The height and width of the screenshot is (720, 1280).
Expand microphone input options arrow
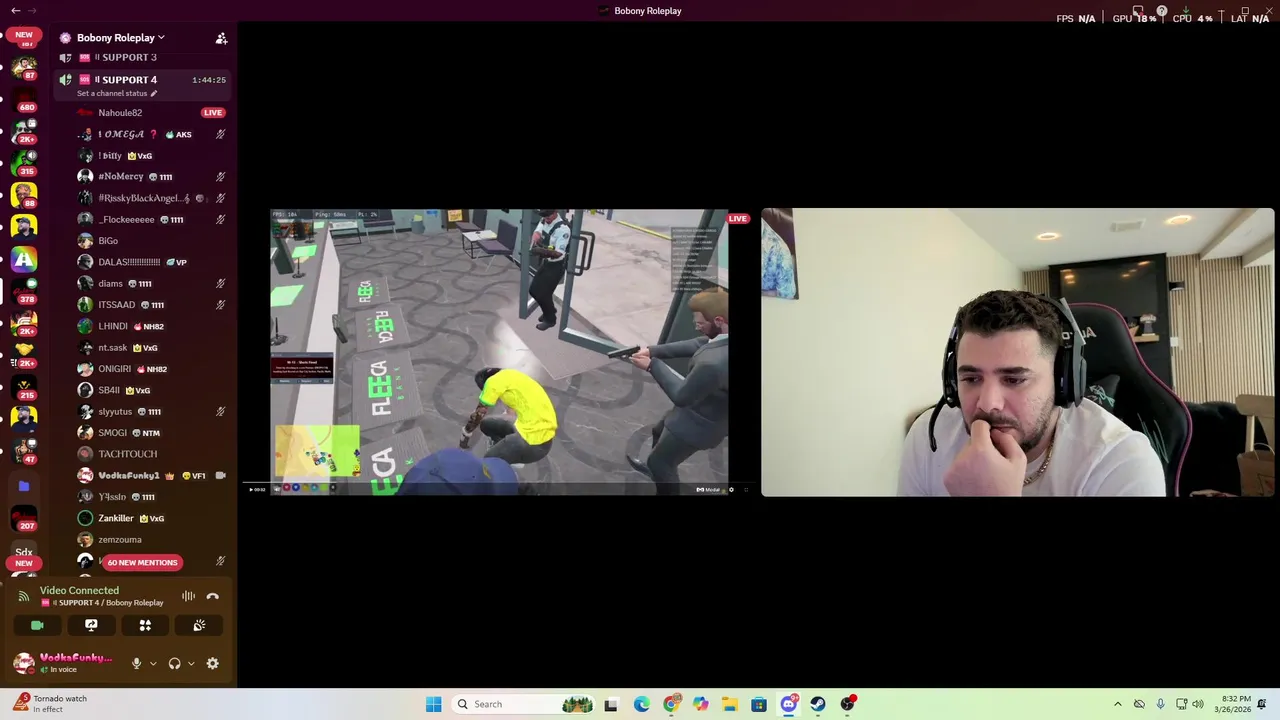153,663
